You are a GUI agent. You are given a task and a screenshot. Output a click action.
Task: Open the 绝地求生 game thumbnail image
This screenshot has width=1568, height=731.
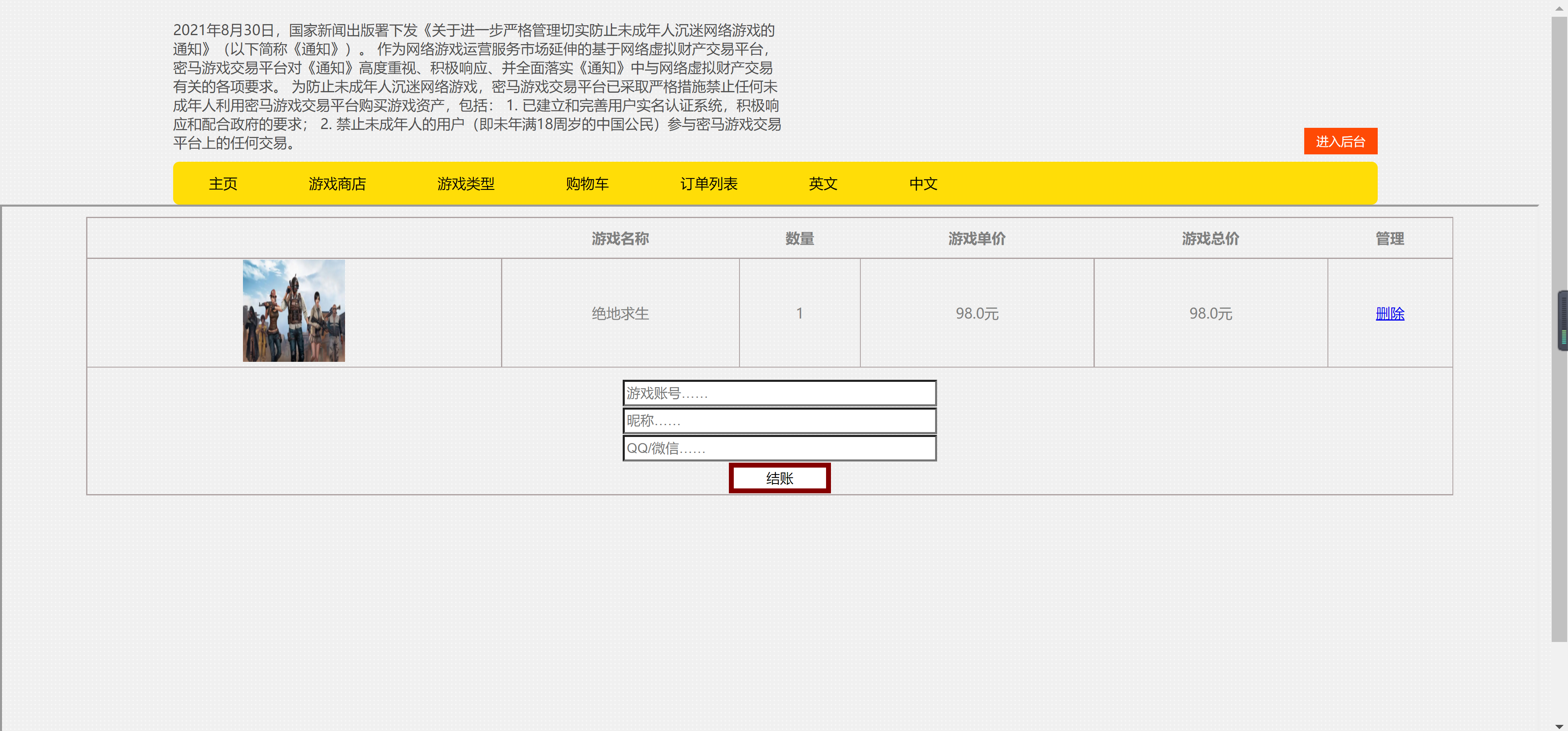coord(294,311)
